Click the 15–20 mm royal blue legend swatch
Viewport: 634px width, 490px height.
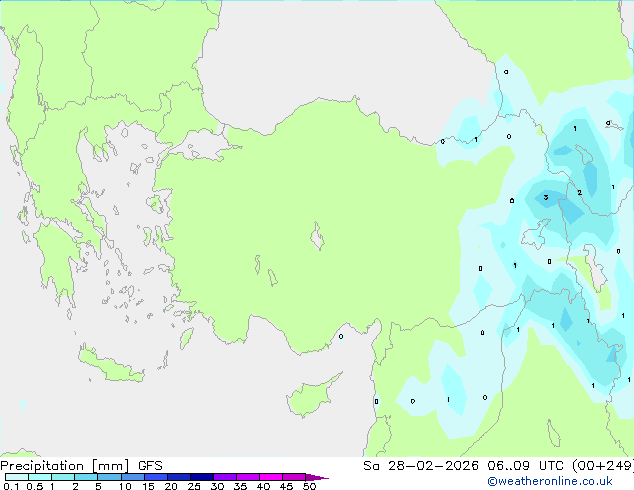click(156, 477)
